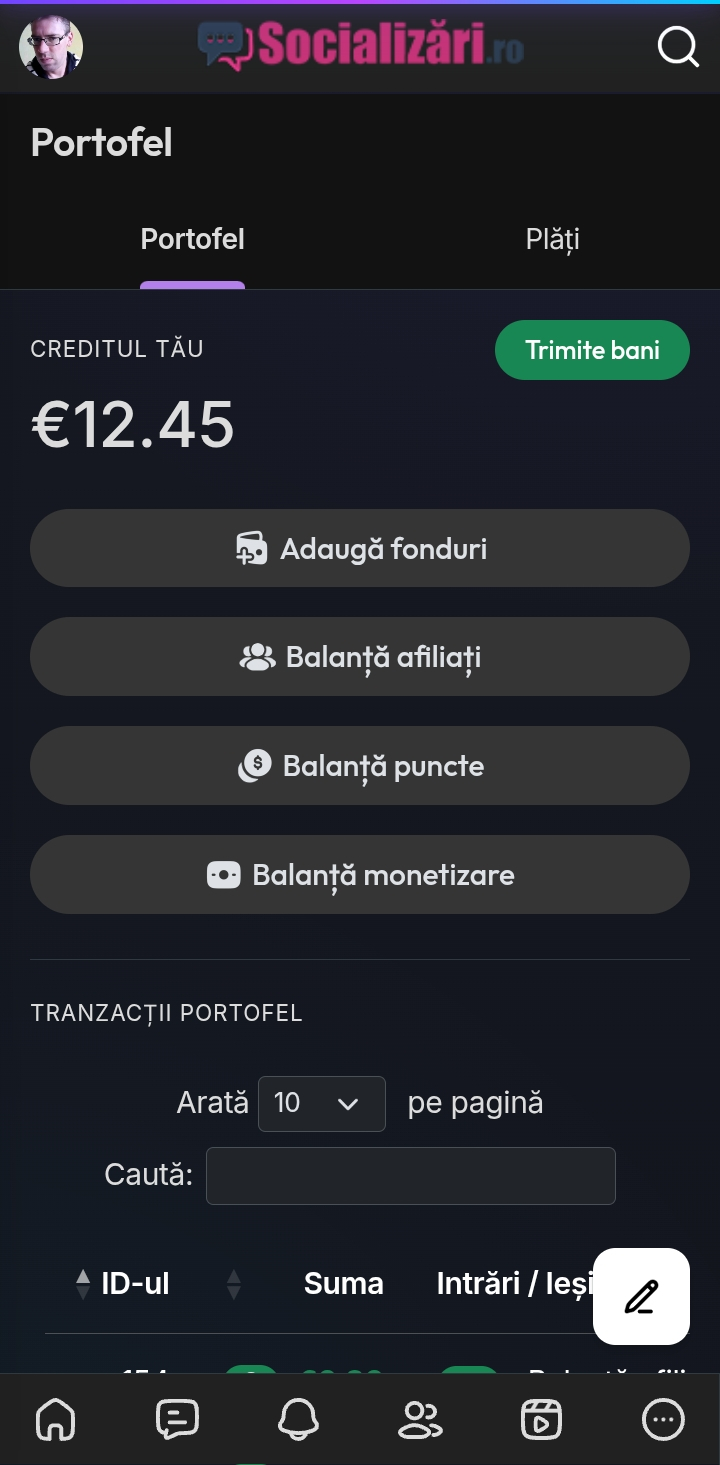Open the Socializări.ro logo link

(361, 45)
